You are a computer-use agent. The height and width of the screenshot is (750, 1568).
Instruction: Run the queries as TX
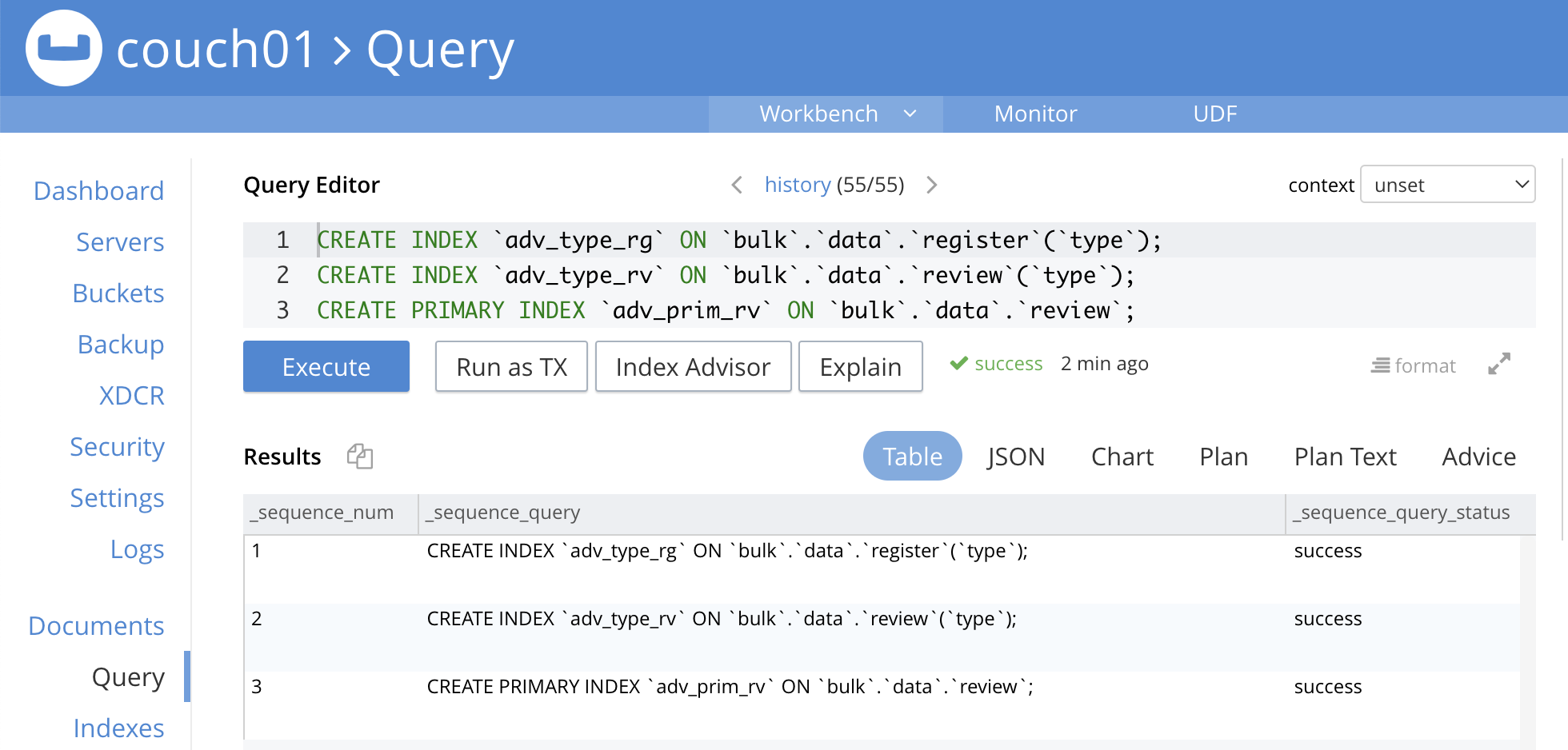pyautogui.click(x=511, y=366)
